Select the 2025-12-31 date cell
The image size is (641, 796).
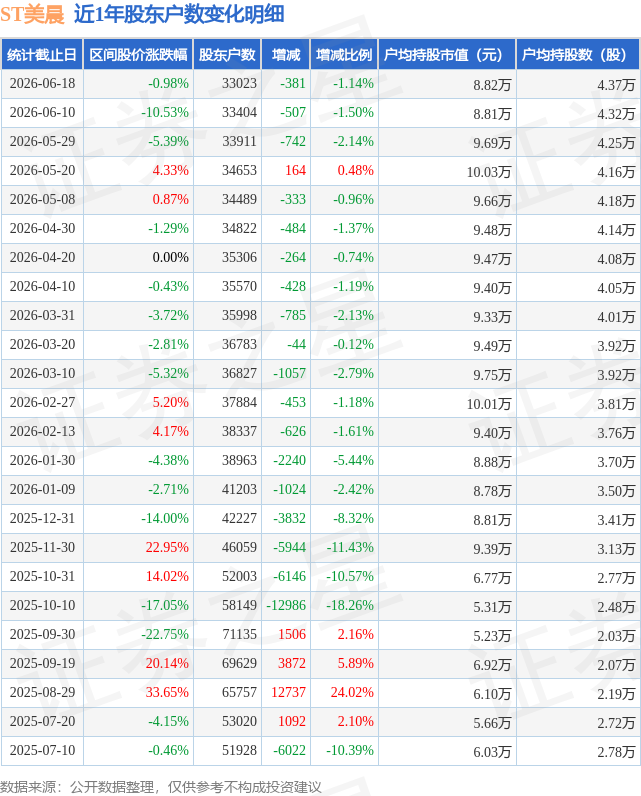tap(42, 518)
